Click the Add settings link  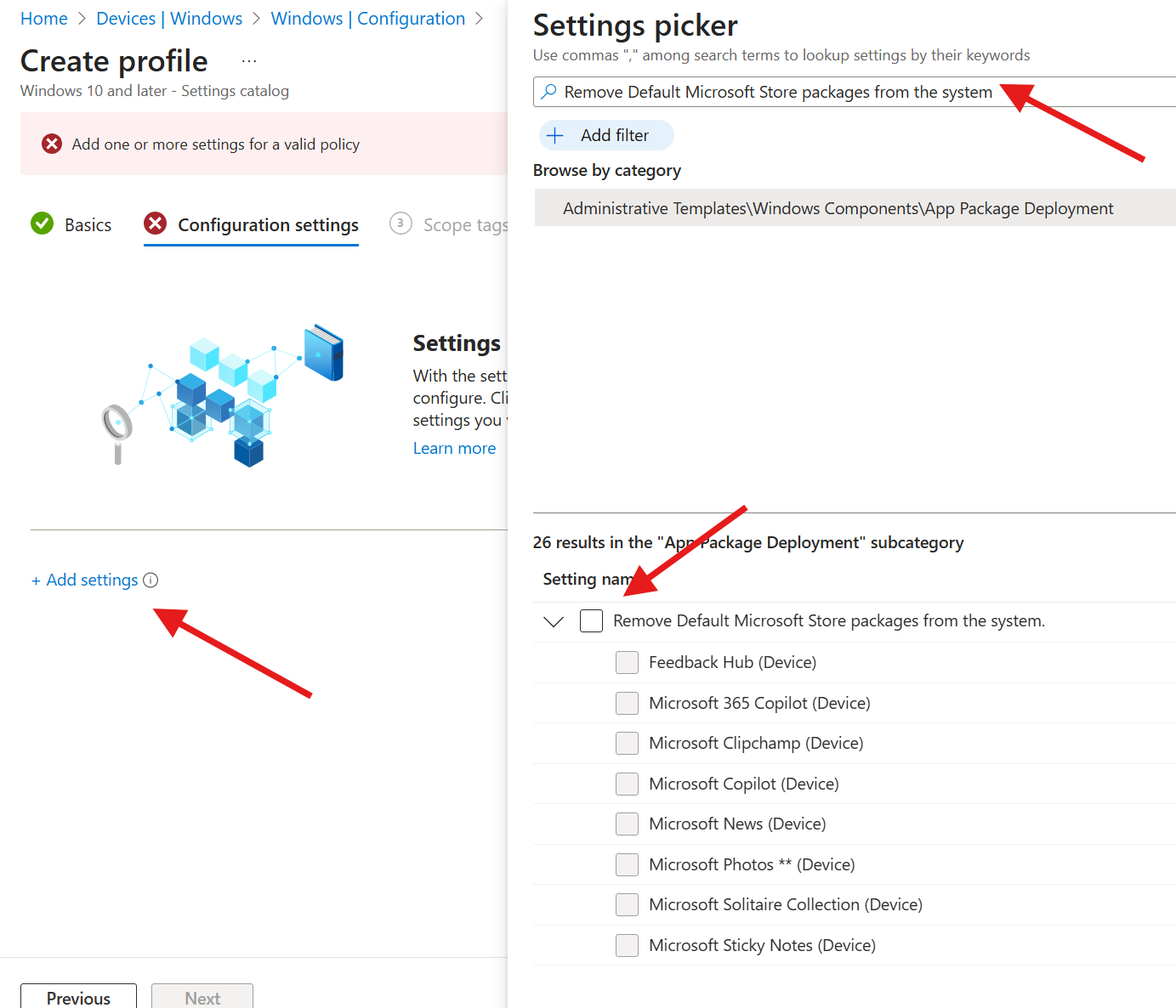pos(85,580)
